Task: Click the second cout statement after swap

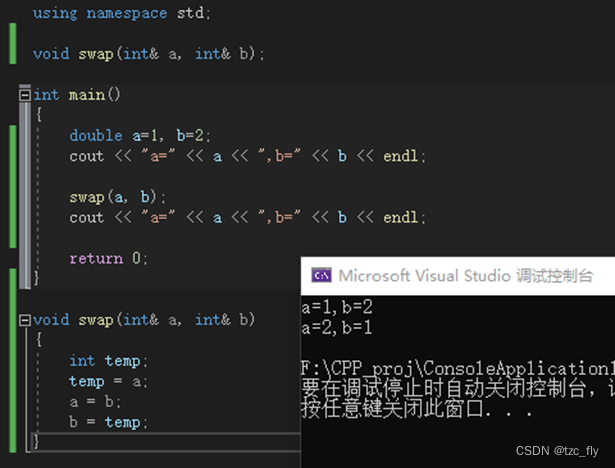Action: point(247,217)
